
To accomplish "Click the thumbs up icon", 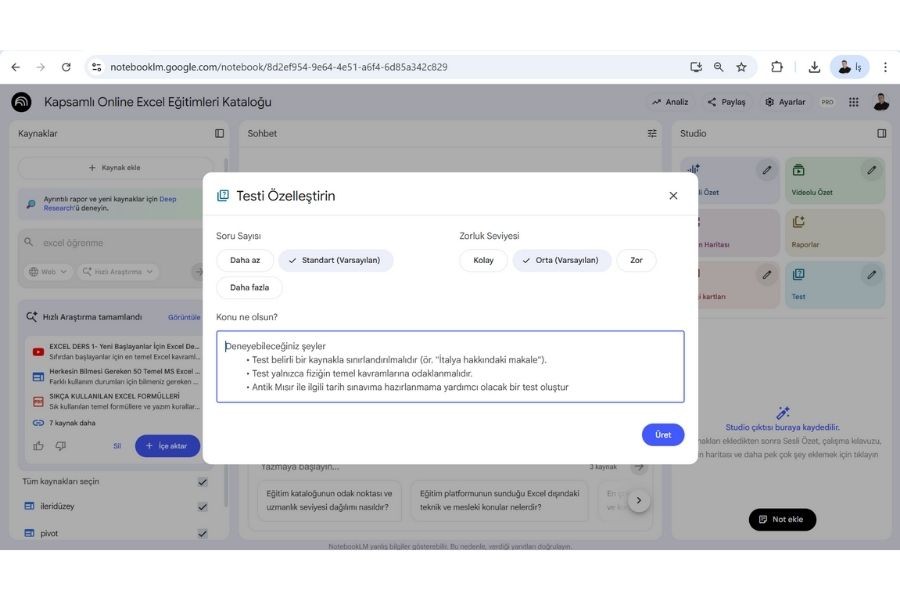I will tap(39, 446).
